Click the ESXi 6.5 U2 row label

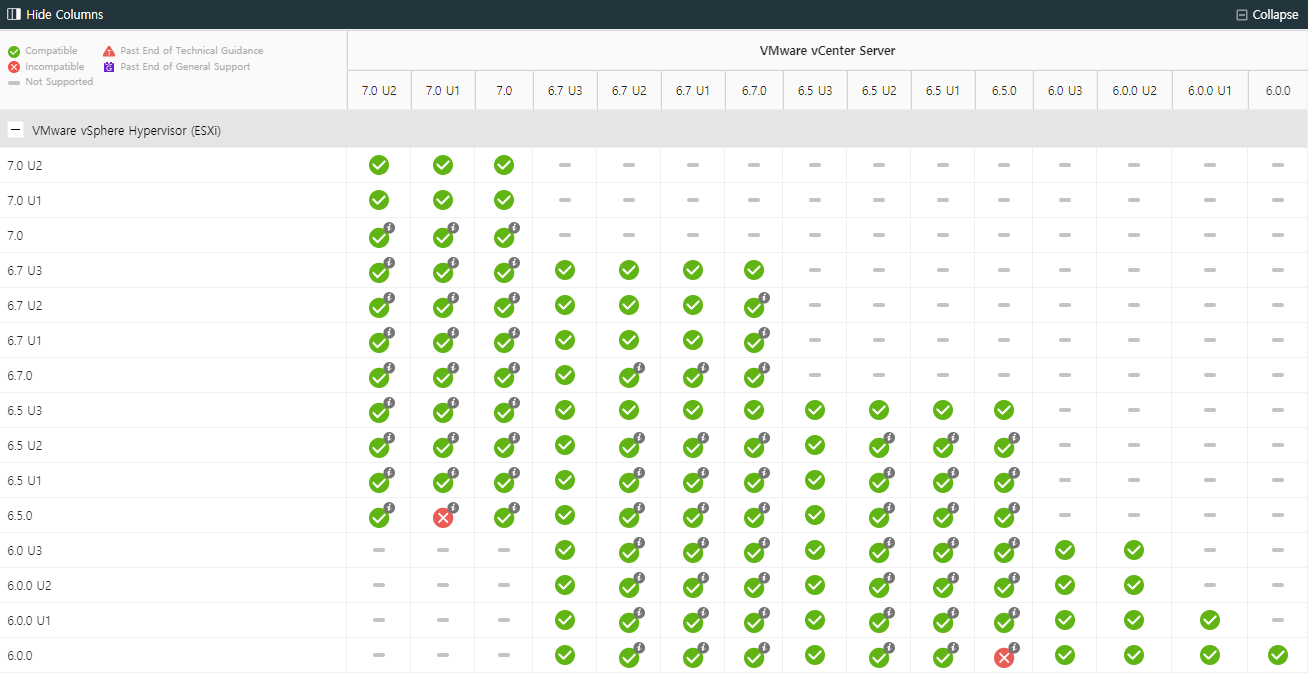point(24,445)
